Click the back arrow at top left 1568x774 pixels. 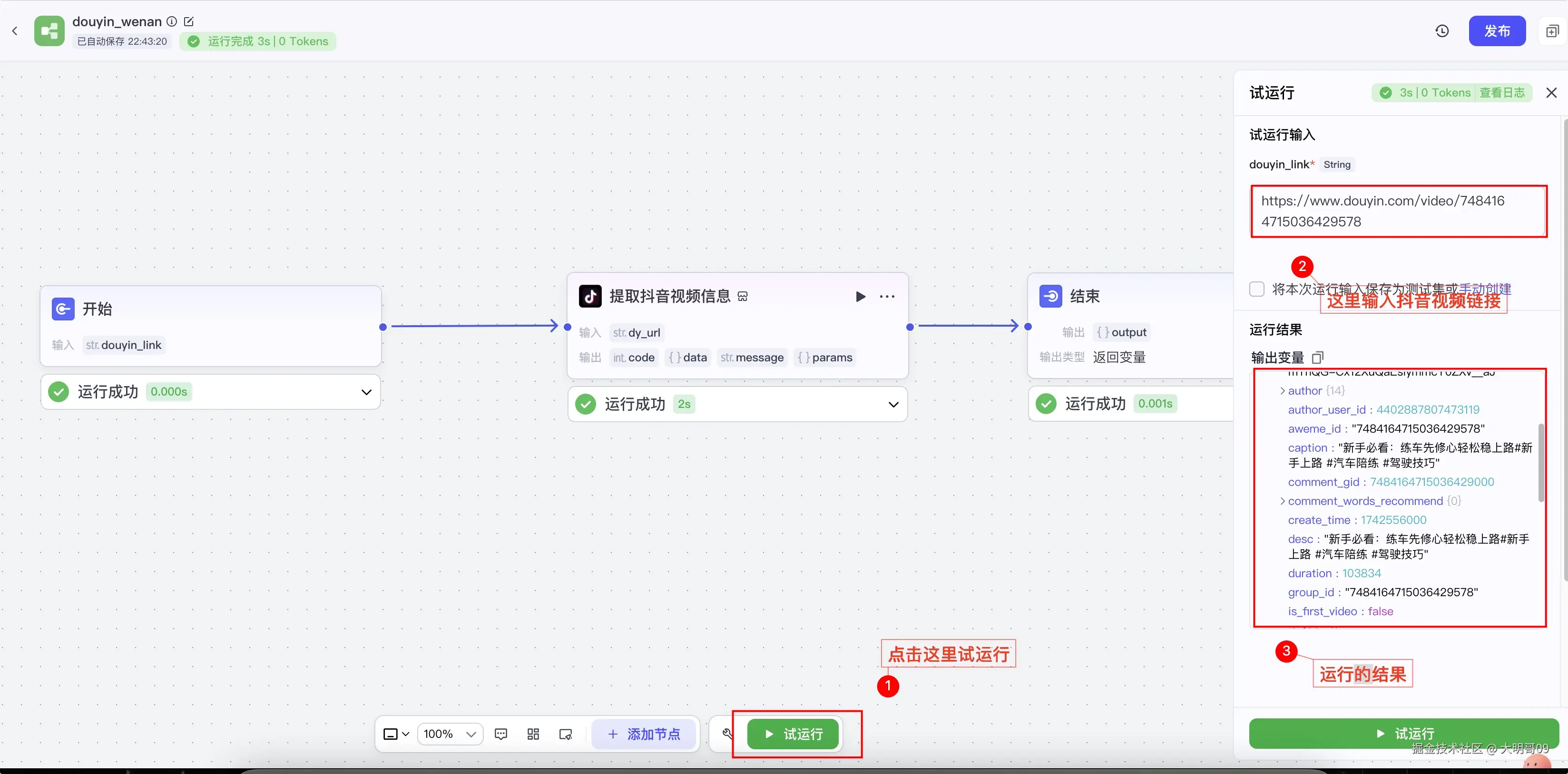click(x=15, y=31)
